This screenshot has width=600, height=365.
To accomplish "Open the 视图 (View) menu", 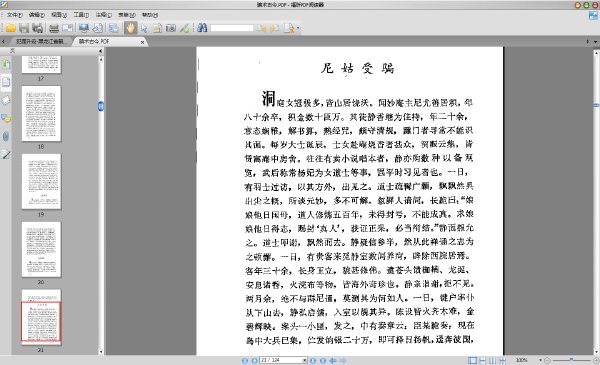I will coord(59,15).
